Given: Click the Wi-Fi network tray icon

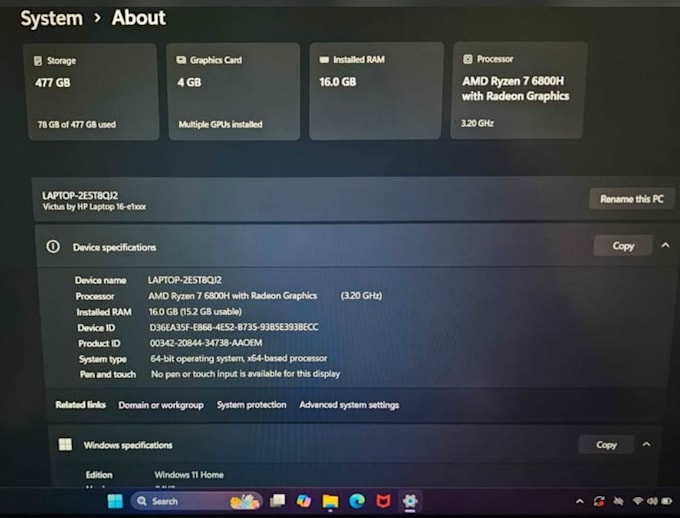Looking at the screenshot, I should [x=638, y=501].
